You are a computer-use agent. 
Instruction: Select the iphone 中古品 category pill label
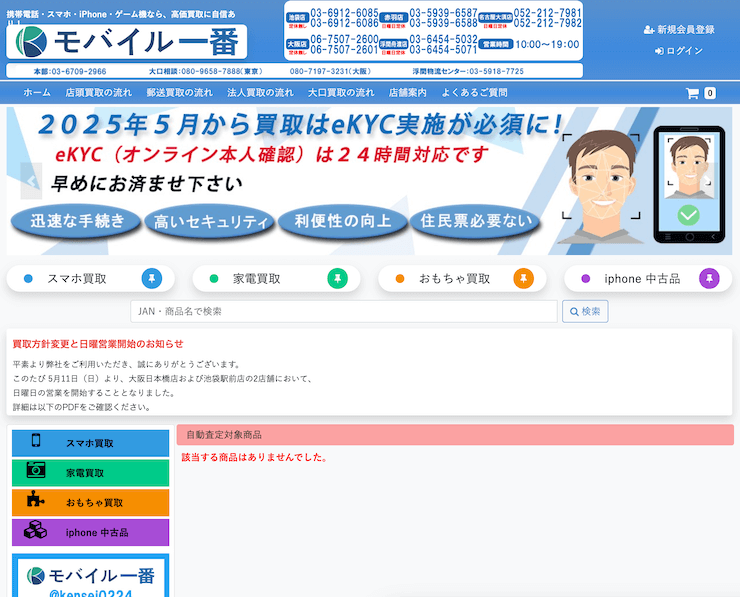[x=642, y=279]
